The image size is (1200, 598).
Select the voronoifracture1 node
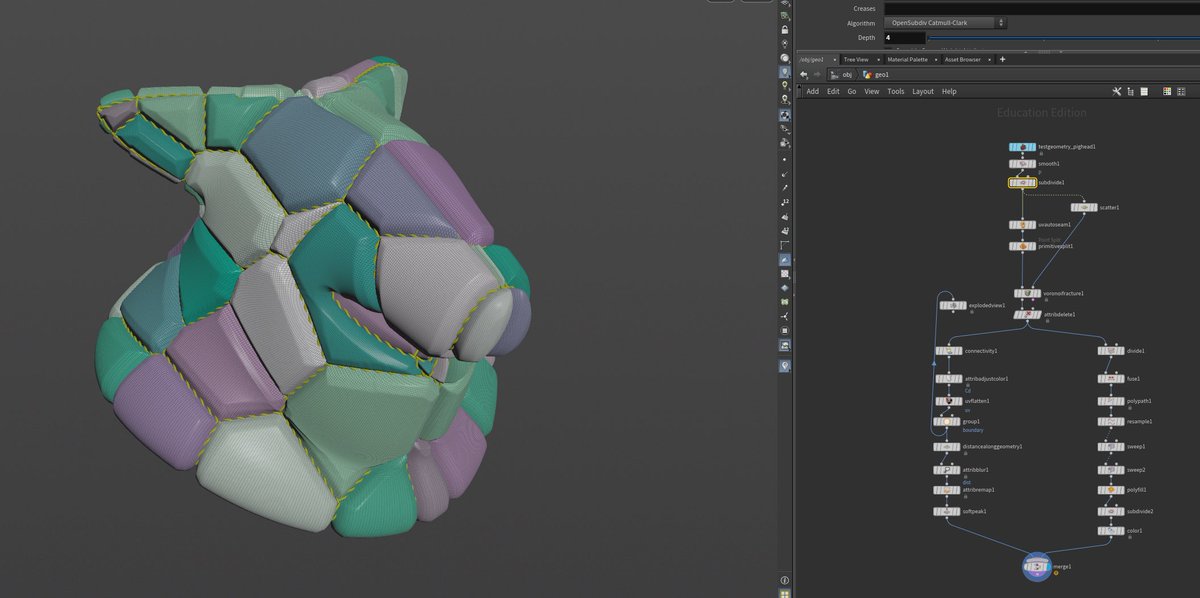pyautogui.click(x=1027, y=293)
